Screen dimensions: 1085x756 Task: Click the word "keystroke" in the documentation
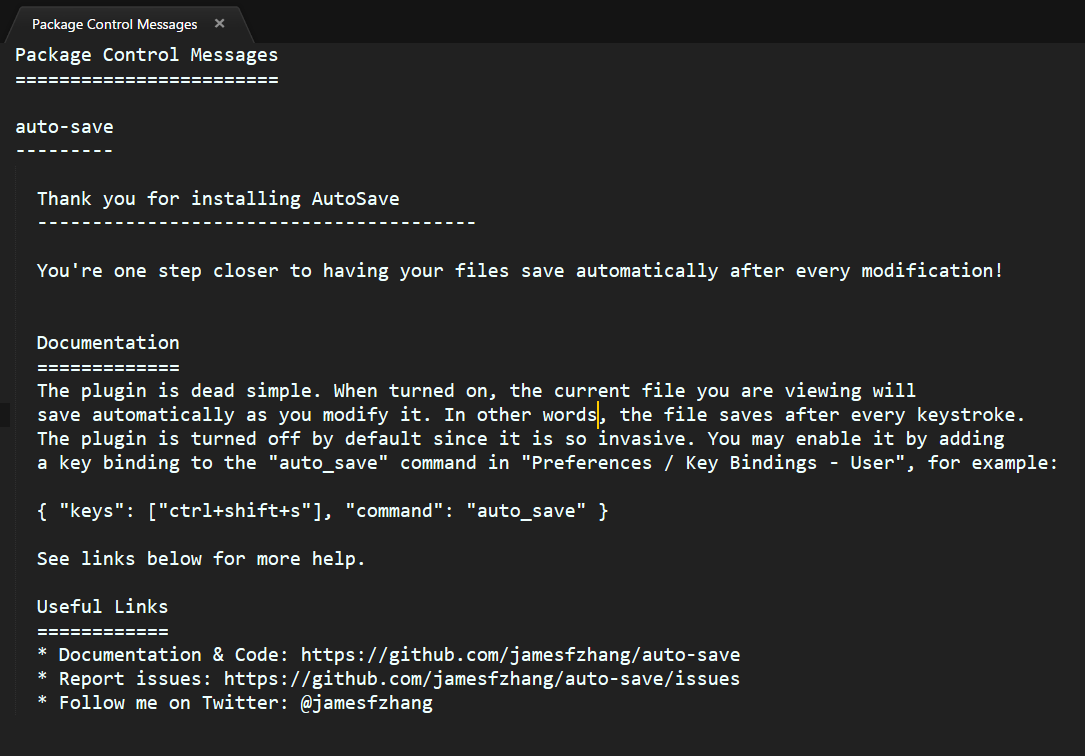click(966, 415)
